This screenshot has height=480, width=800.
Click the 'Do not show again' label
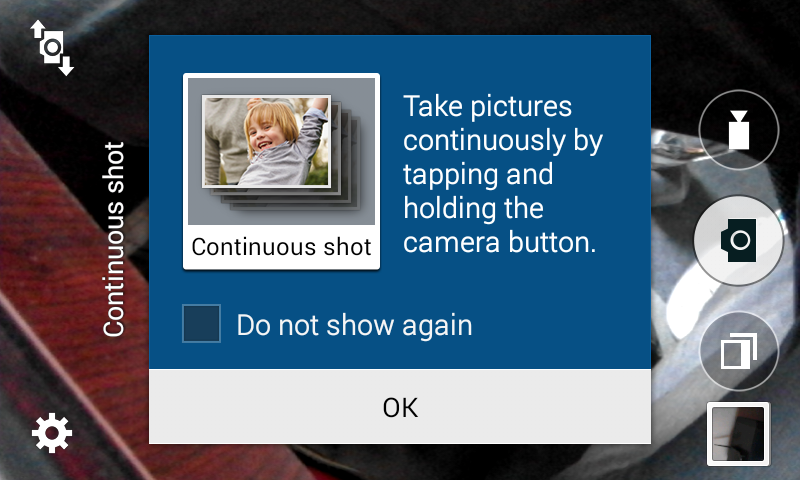click(355, 325)
